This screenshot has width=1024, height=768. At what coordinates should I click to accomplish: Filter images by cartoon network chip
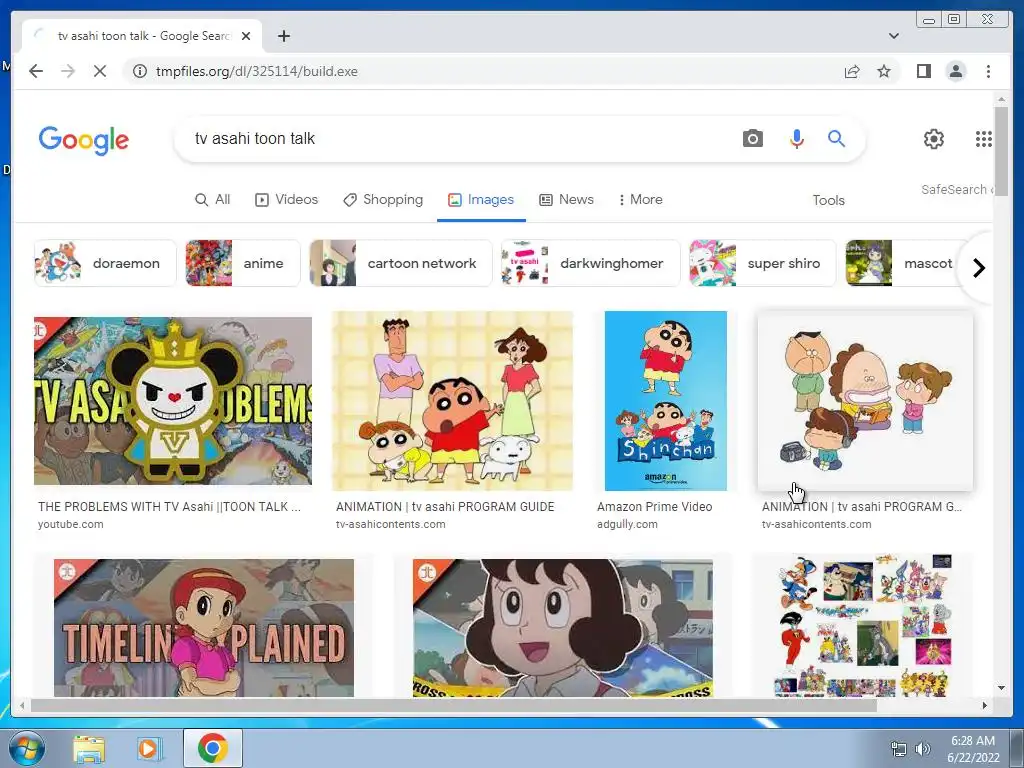click(400, 263)
